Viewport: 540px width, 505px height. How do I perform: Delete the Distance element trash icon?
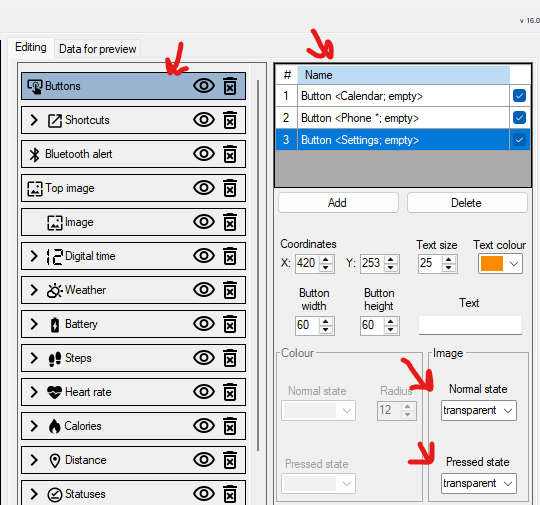click(230, 460)
